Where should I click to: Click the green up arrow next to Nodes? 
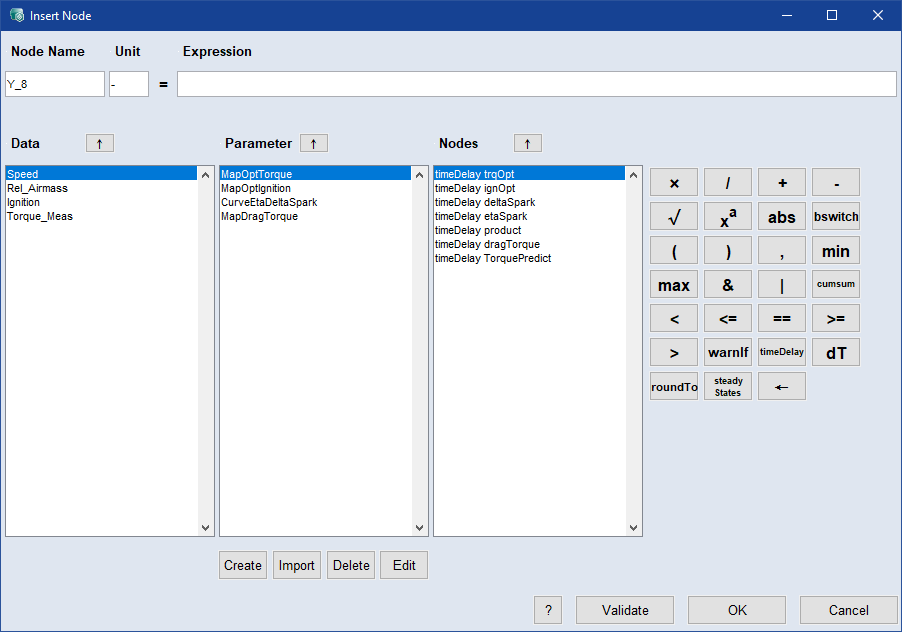tap(528, 143)
